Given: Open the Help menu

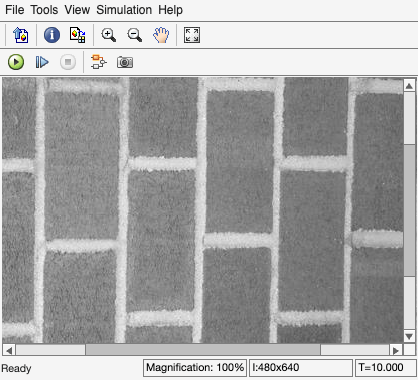Looking at the screenshot, I should (170, 10).
